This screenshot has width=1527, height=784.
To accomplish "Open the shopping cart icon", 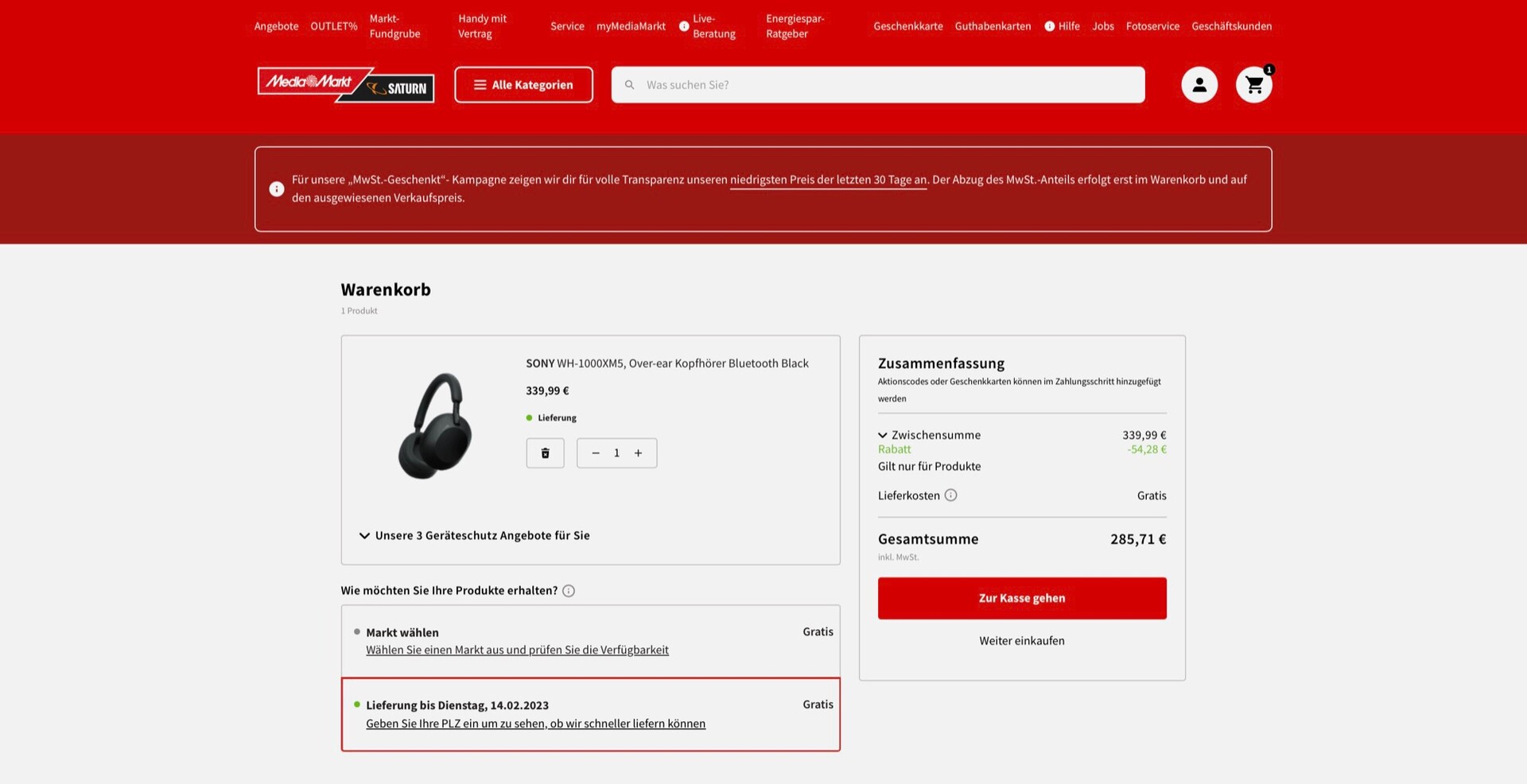I will tap(1254, 85).
